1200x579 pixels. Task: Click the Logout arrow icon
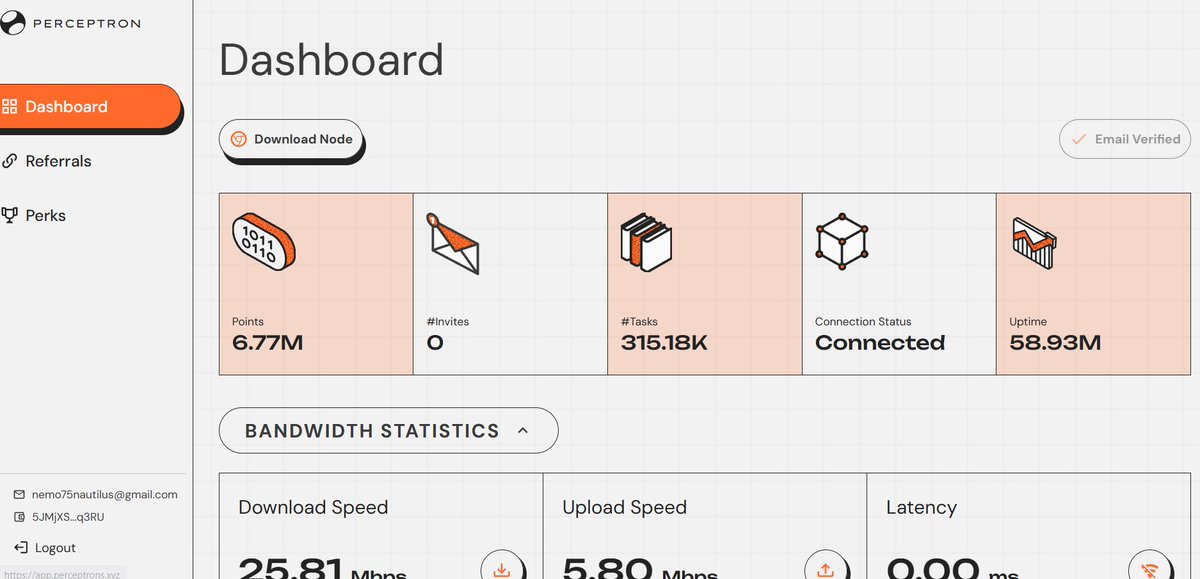[20, 547]
